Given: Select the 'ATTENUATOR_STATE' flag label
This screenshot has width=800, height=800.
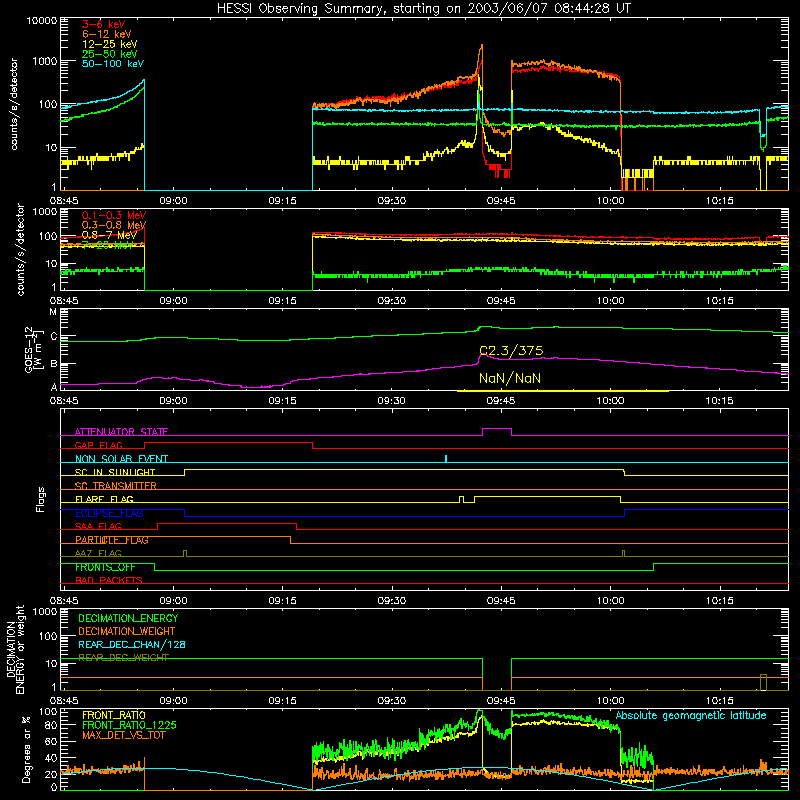Looking at the screenshot, I should tap(121, 432).
